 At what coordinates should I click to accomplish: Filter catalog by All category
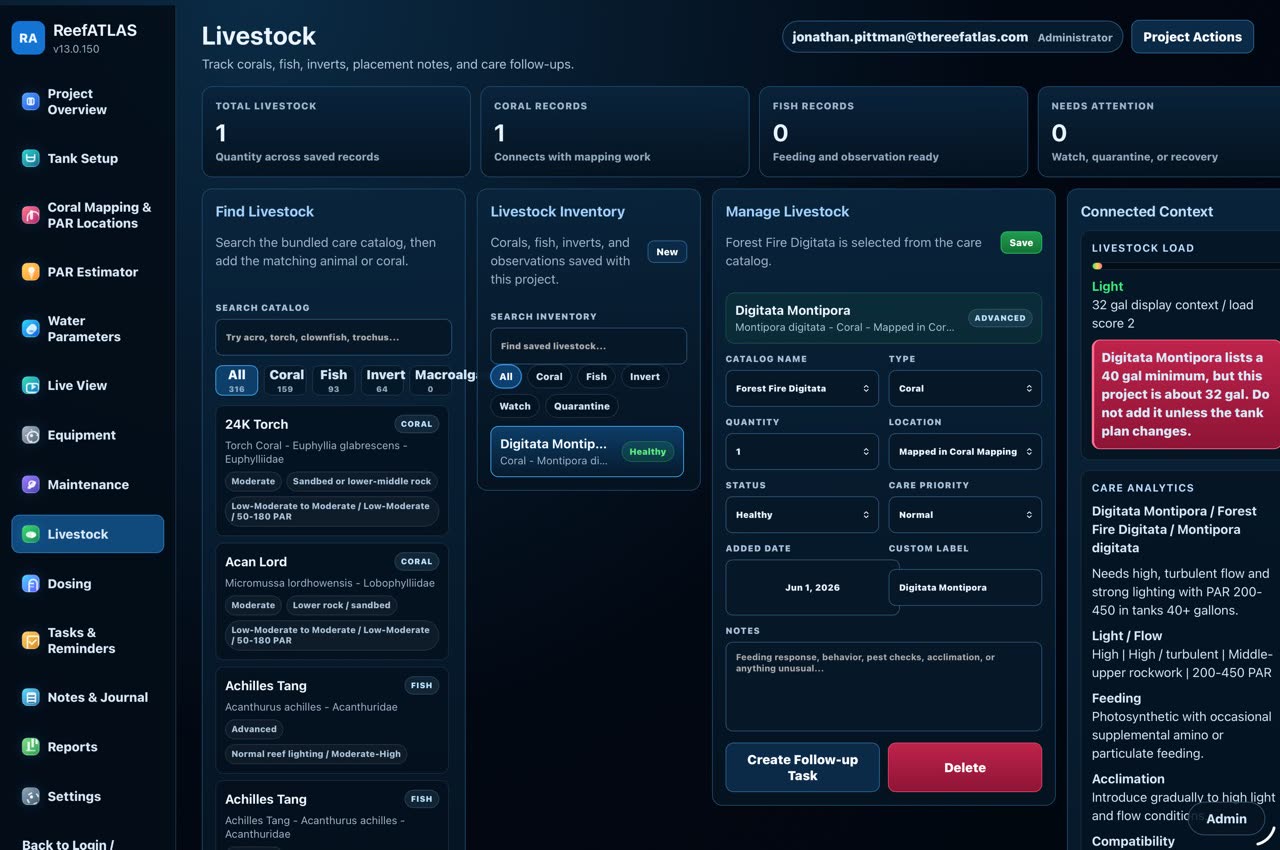[237, 380]
